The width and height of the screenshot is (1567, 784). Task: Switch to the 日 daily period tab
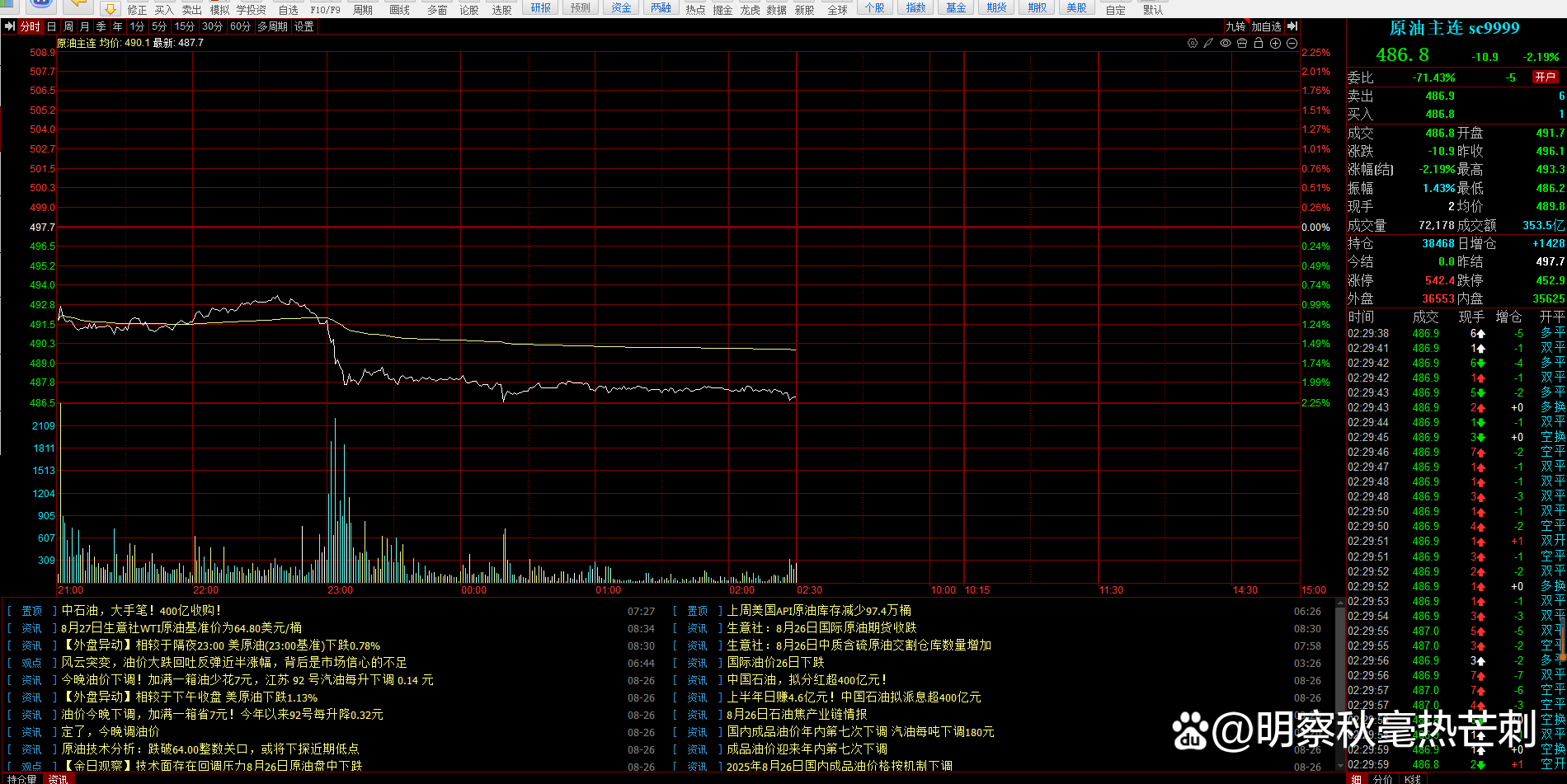click(x=52, y=26)
